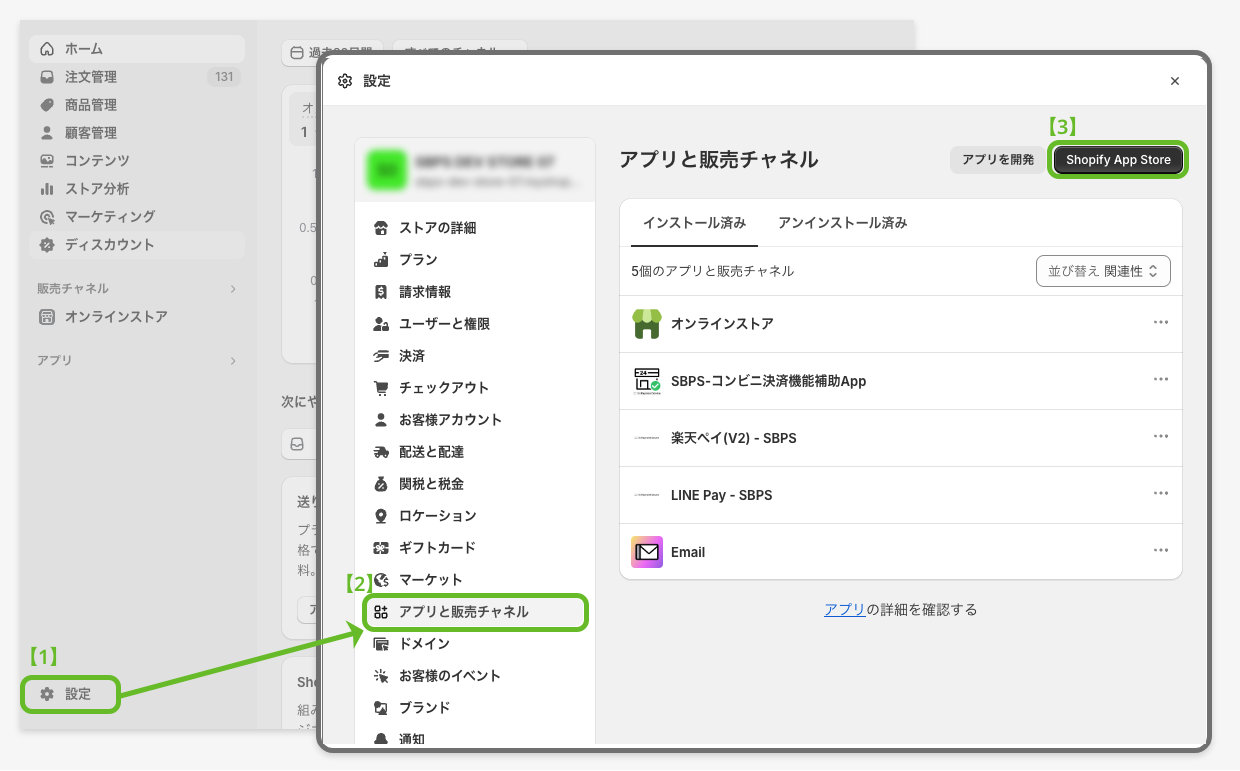Expand the 販売チャネル section chevron
1240x771 pixels.
coord(233,289)
